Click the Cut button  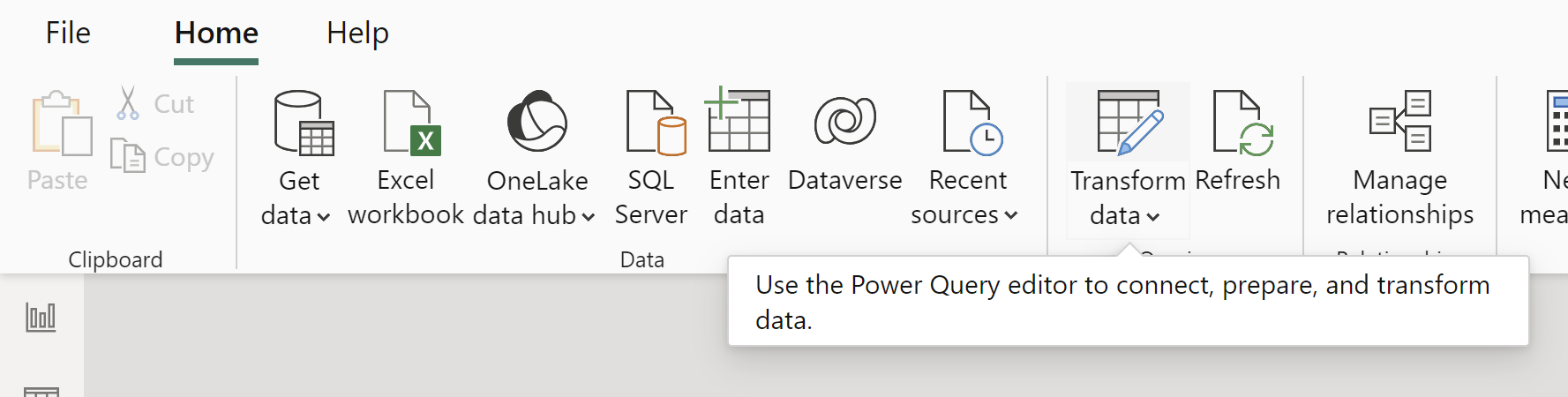(x=156, y=104)
